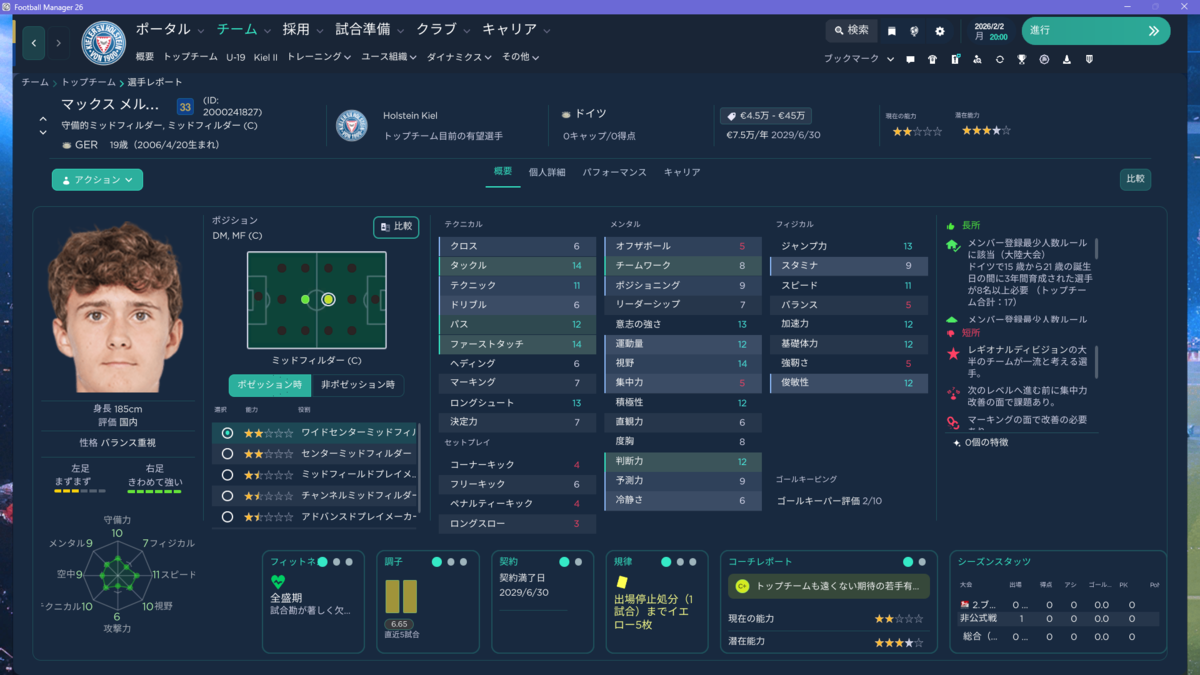Open the ポータル dropdown menu
Viewport: 1200px width, 675px height.
[x=170, y=30]
